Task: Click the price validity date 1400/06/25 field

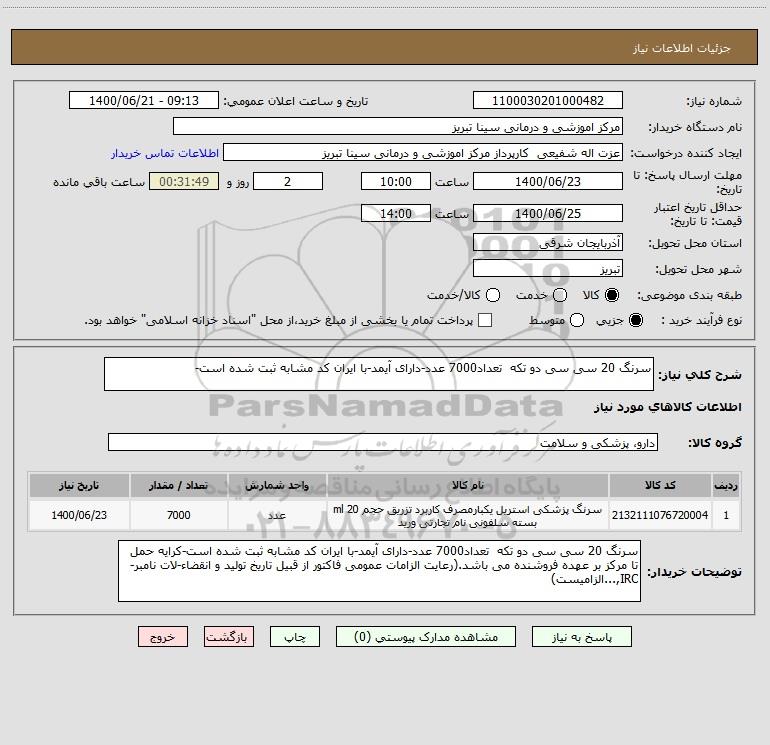Action: tap(548, 213)
